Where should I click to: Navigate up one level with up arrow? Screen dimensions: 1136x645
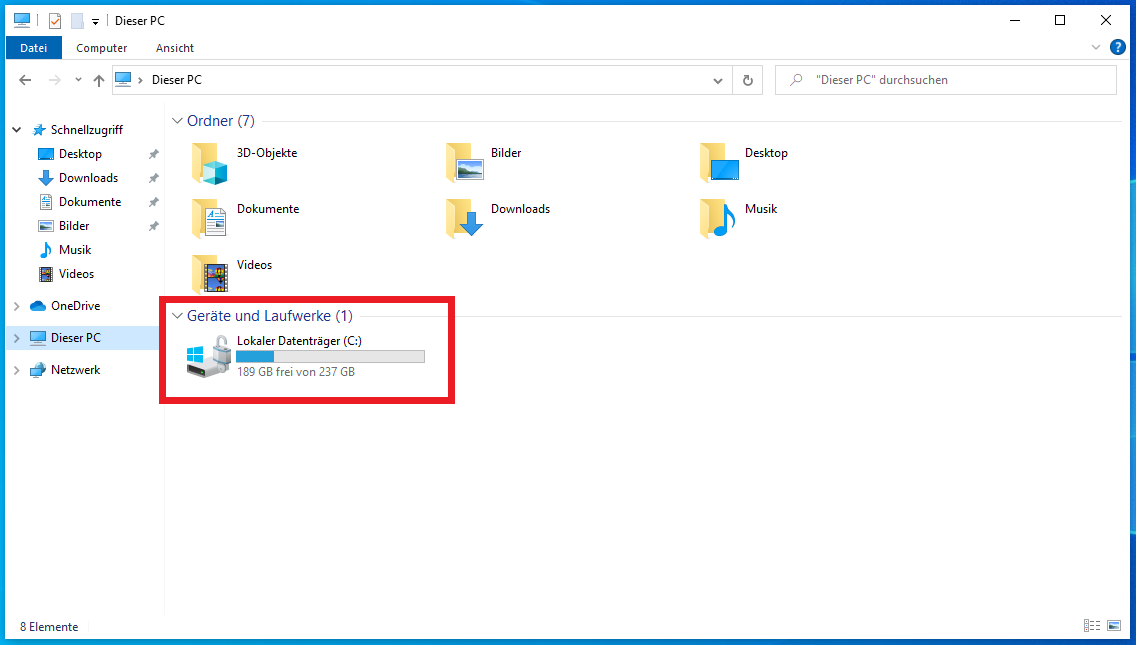(x=98, y=80)
